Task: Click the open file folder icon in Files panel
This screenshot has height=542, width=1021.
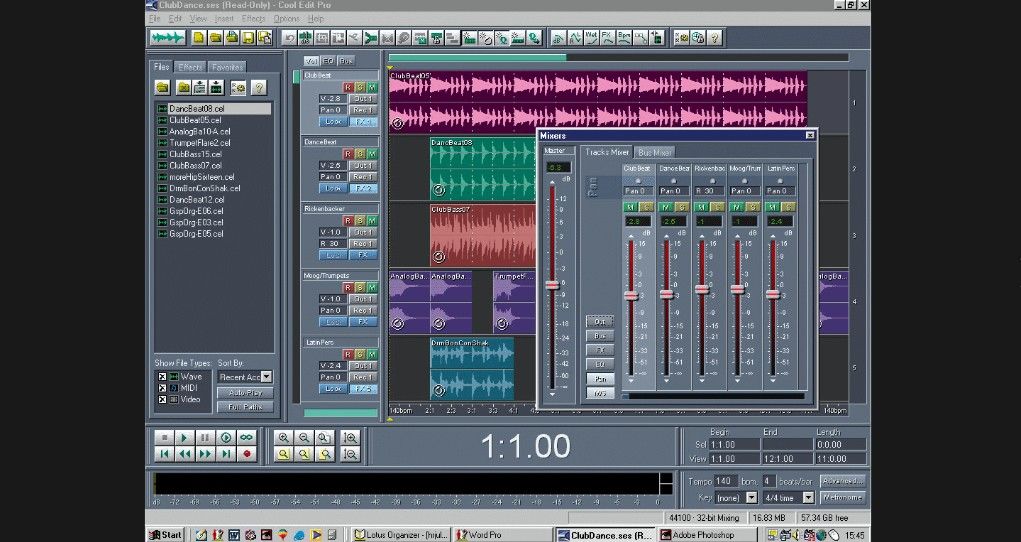Action: click(x=162, y=87)
